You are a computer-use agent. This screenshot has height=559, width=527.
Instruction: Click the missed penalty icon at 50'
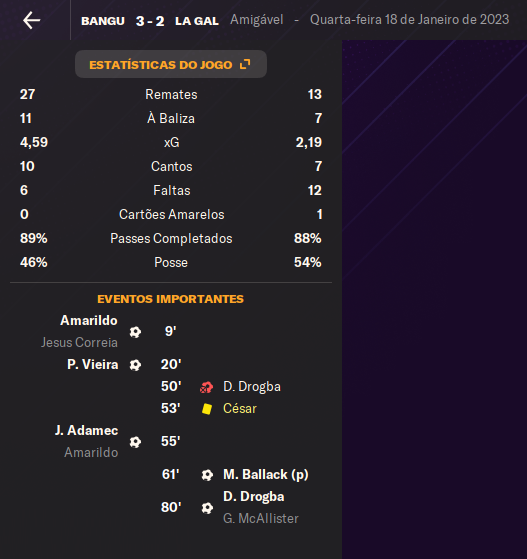(x=206, y=387)
